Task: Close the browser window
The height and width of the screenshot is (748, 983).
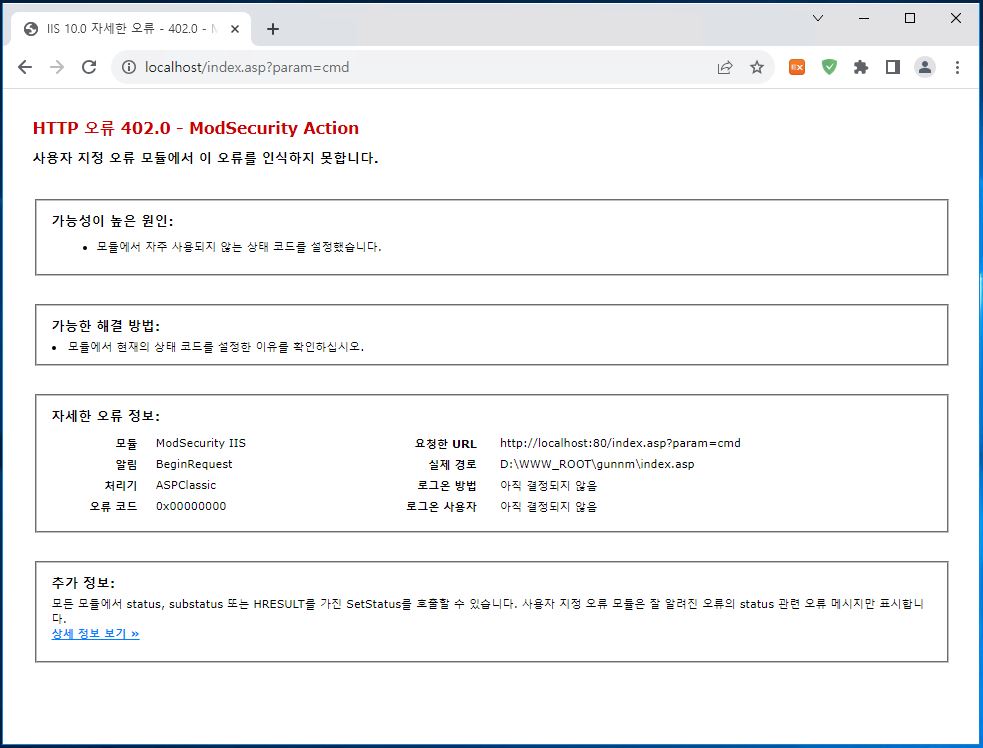Action: [x=955, y=18]
